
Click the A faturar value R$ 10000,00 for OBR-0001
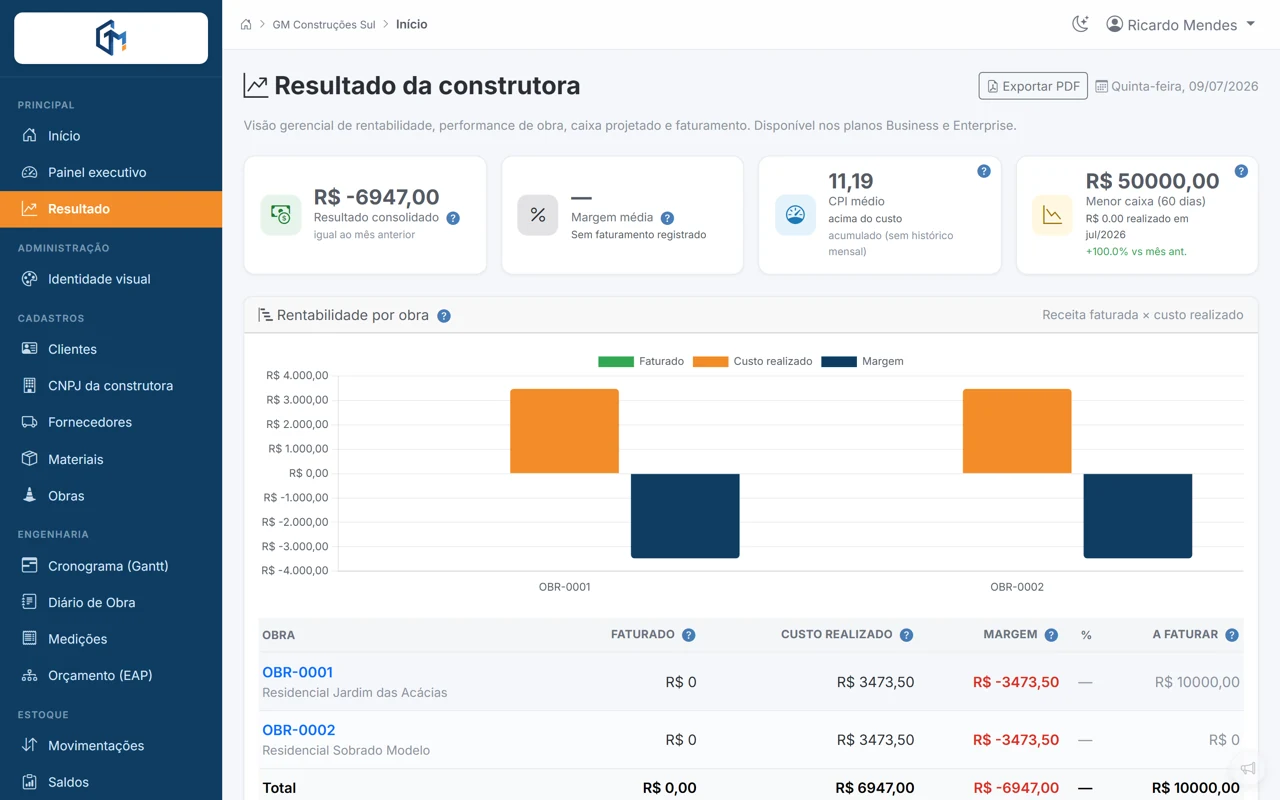coord(1197,682)
